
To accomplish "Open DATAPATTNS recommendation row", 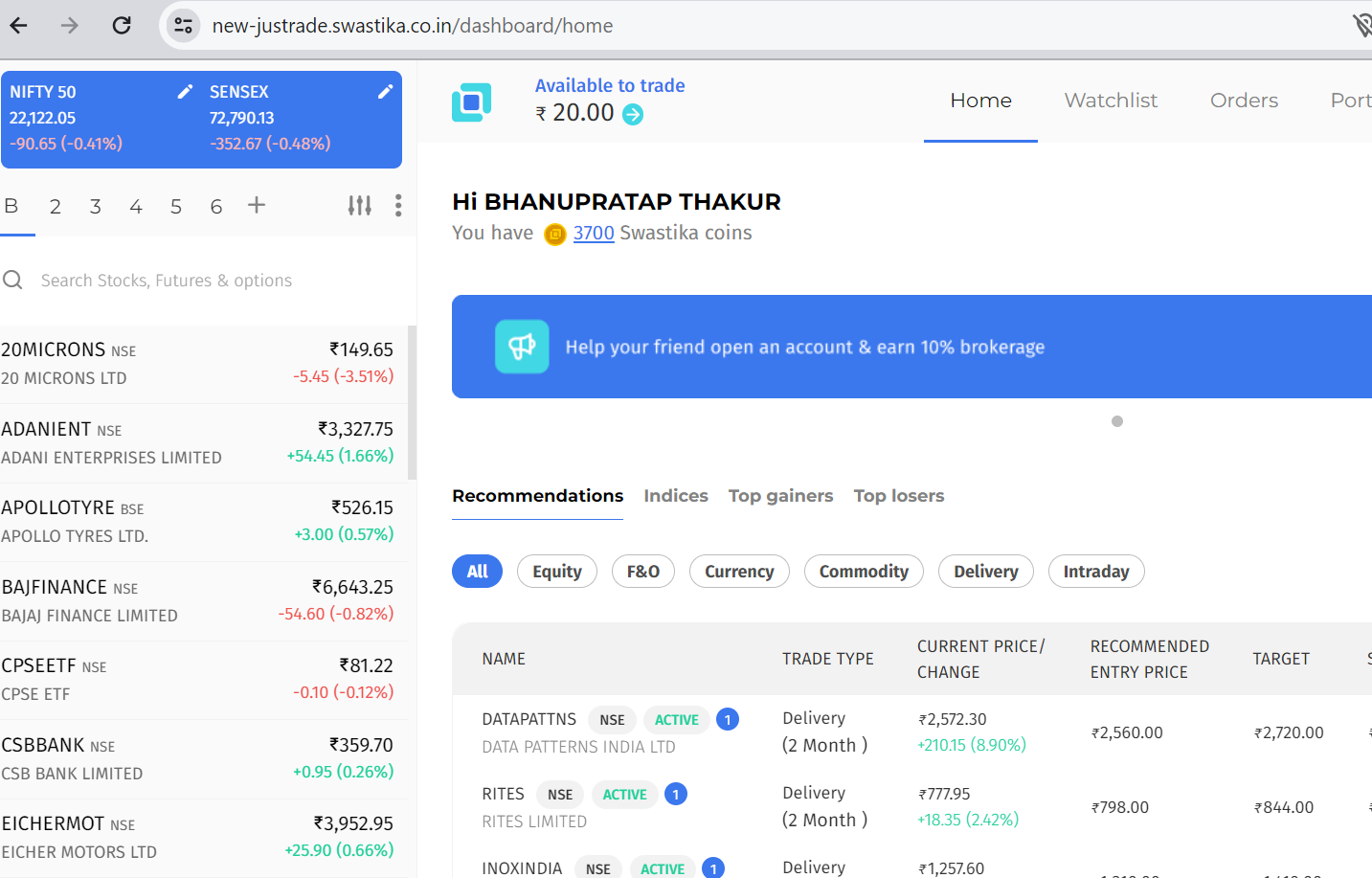I will [911, 732].
